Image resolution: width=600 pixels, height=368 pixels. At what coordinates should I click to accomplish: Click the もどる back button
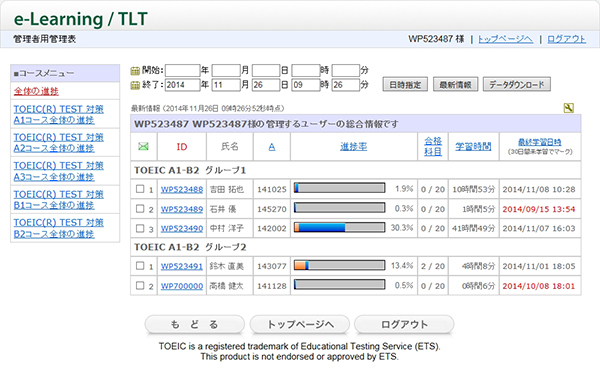(x=194, y=324)
